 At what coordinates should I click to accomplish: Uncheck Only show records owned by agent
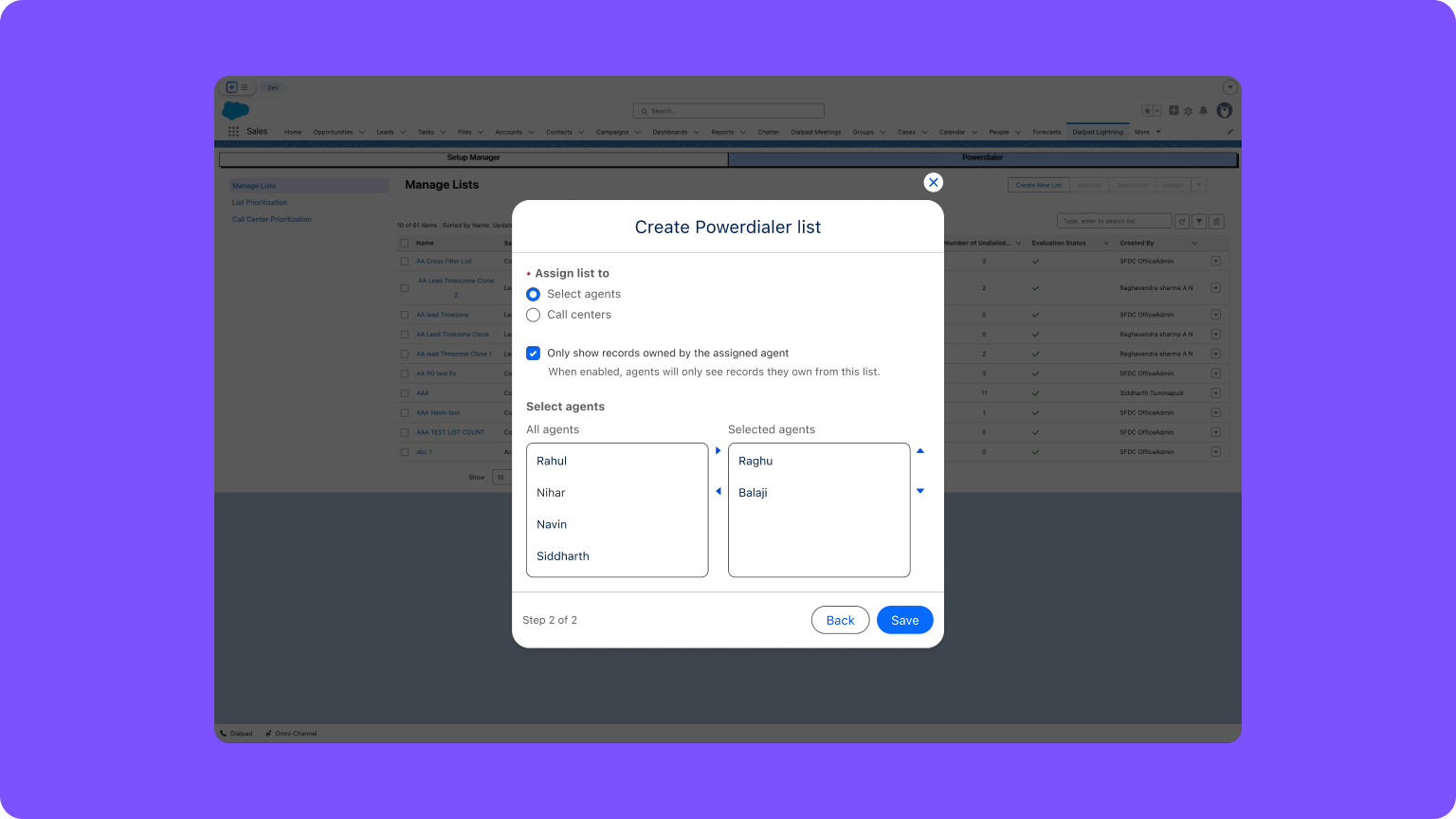(533, 353)
